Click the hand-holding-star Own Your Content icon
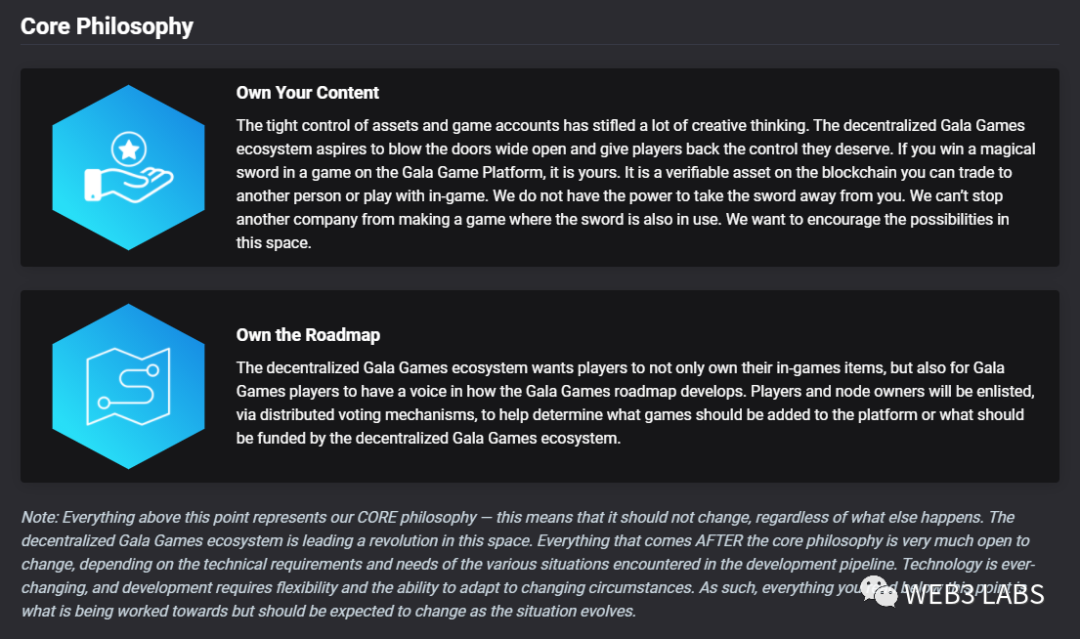This screenshot has width=1080, height=639. coord(128,167)
